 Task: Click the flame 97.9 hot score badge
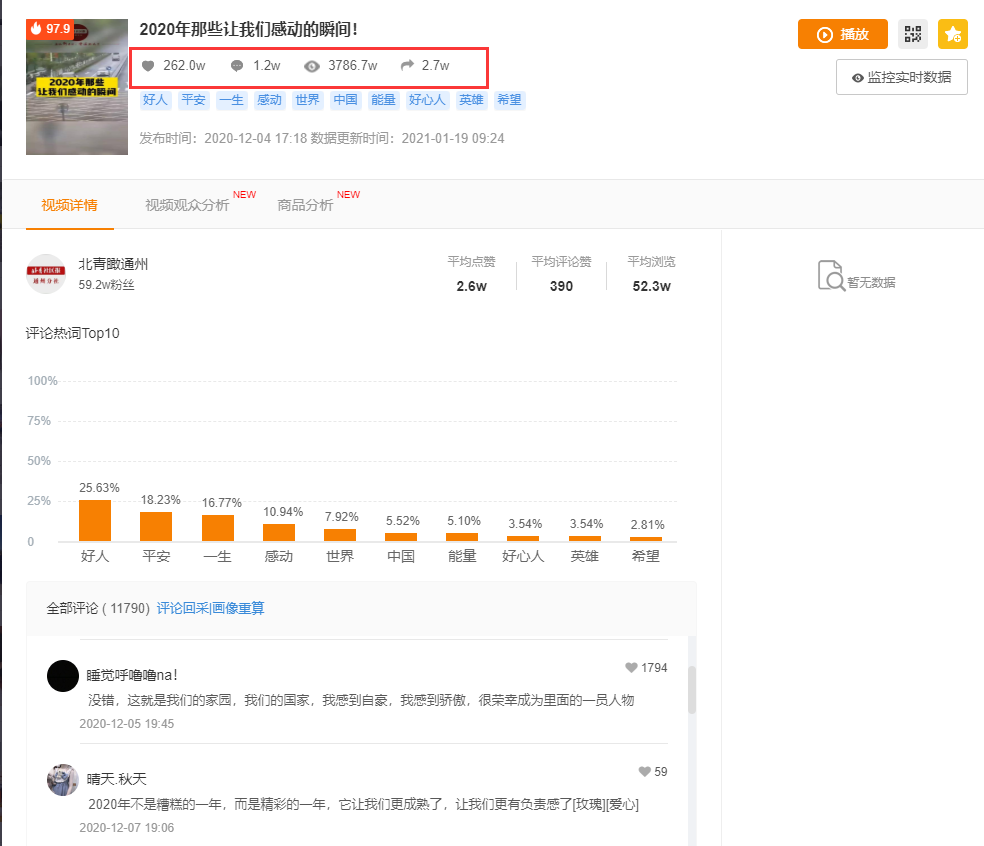click(x=50, y=28)
